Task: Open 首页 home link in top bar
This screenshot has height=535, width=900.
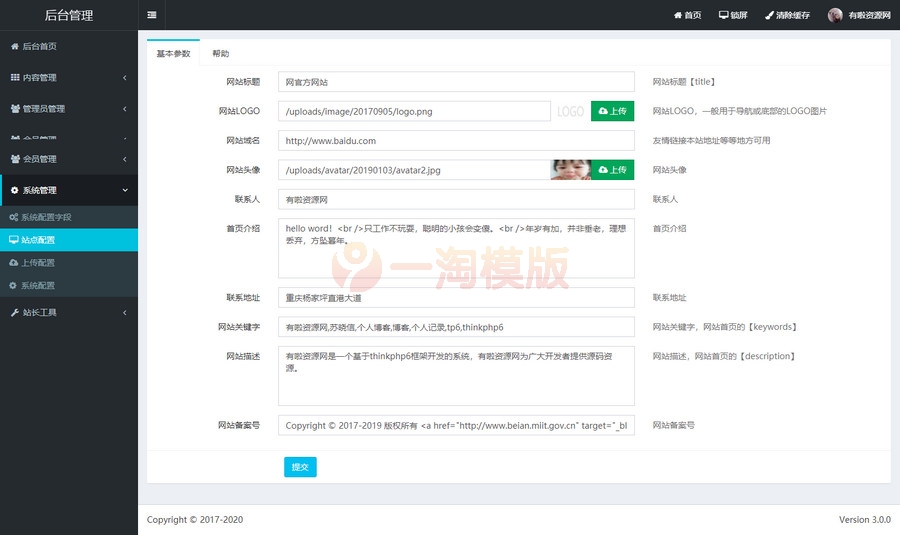Action: pyautogui.click(x=688, y=15)
